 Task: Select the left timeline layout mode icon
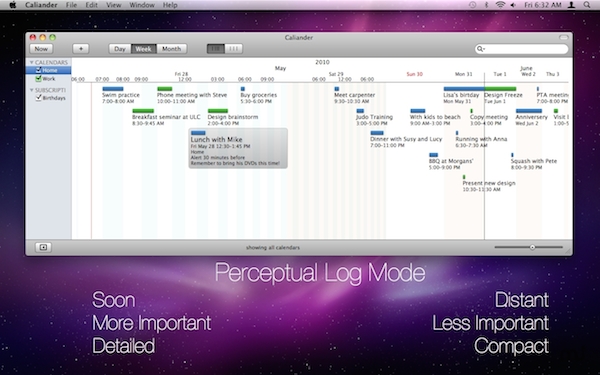[215, 49]
